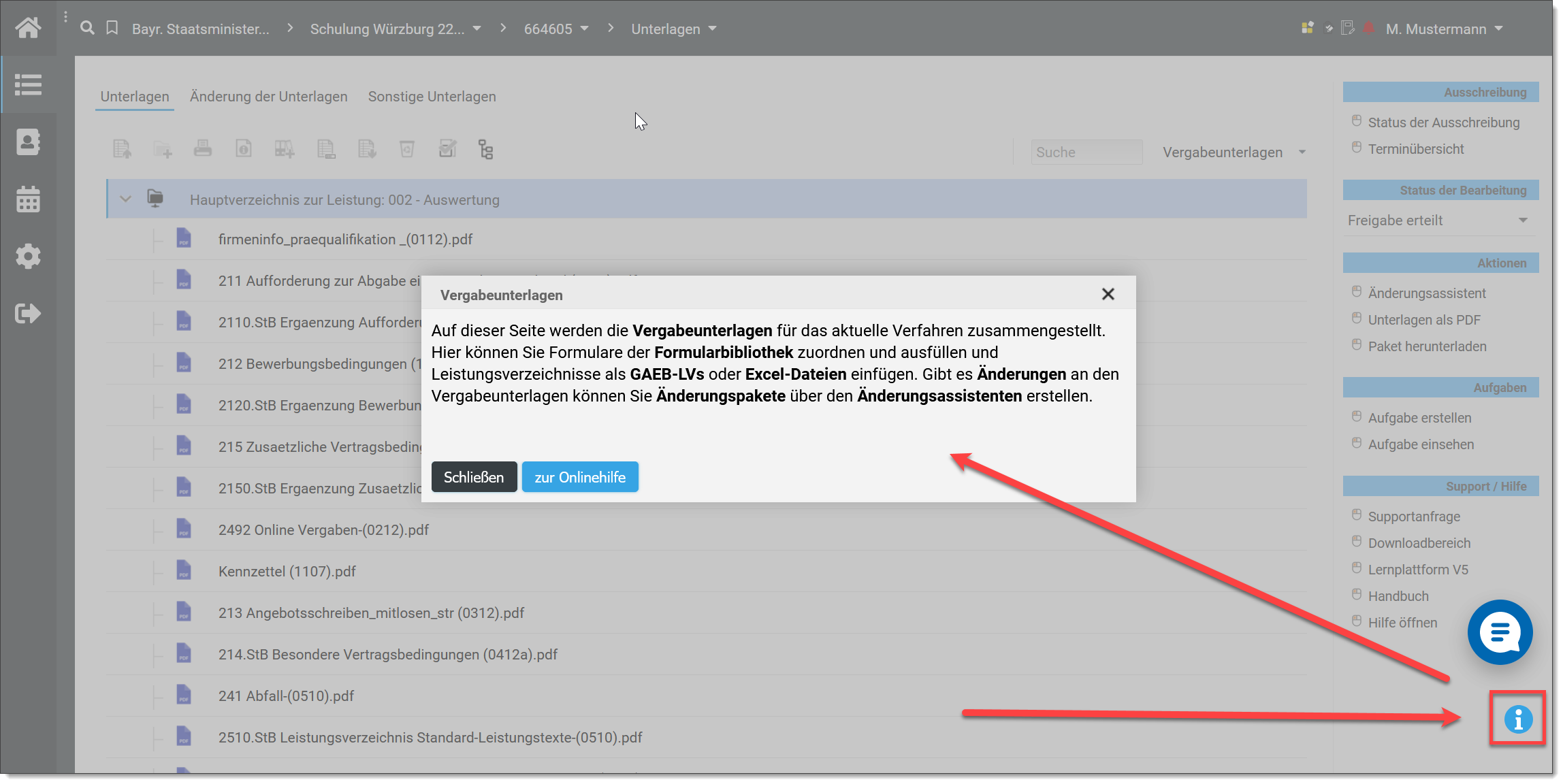Select 2492 Online Vergaben-(0212).pdf row
Viewport: 1563px width, 784px height.
(706, 529)
